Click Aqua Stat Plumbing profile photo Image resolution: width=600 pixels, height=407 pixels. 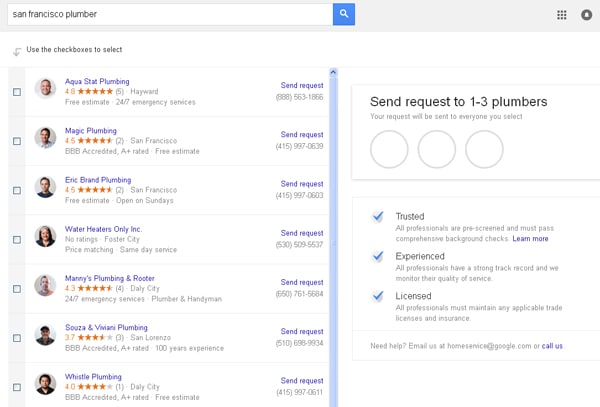[x=45, y=89]
